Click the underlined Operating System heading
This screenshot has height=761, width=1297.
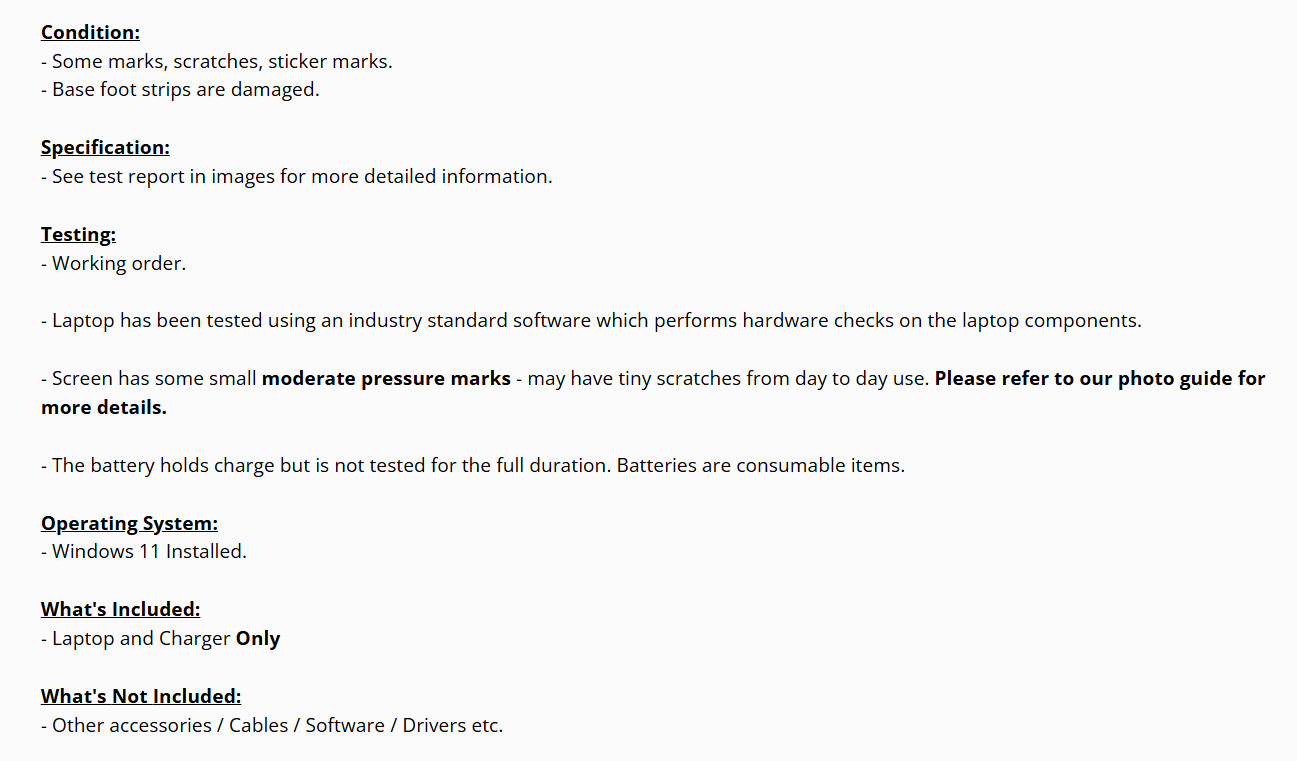(129, 523)
